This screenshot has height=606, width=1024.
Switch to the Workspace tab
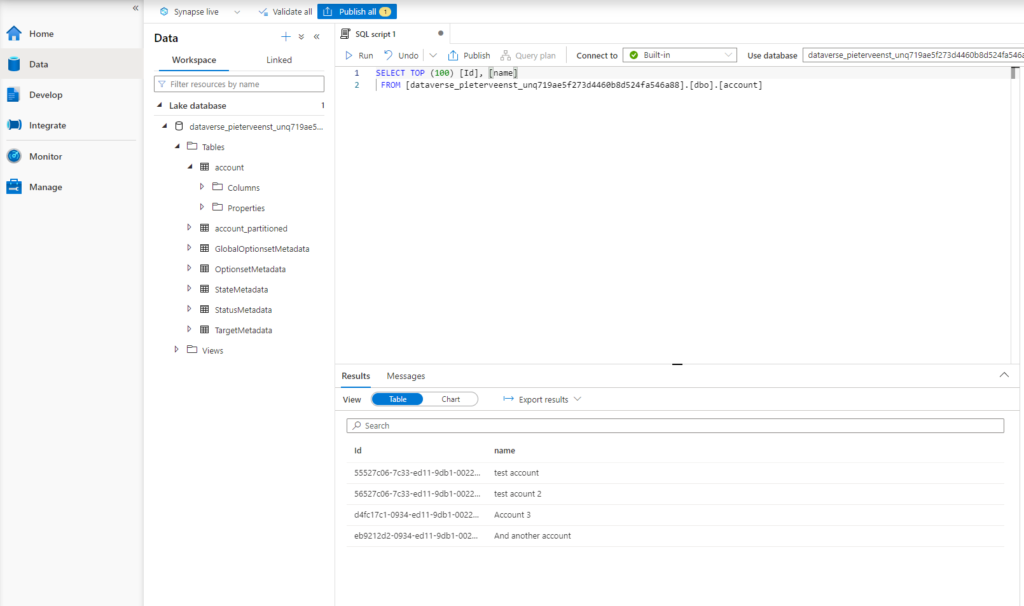pos(194,60)
